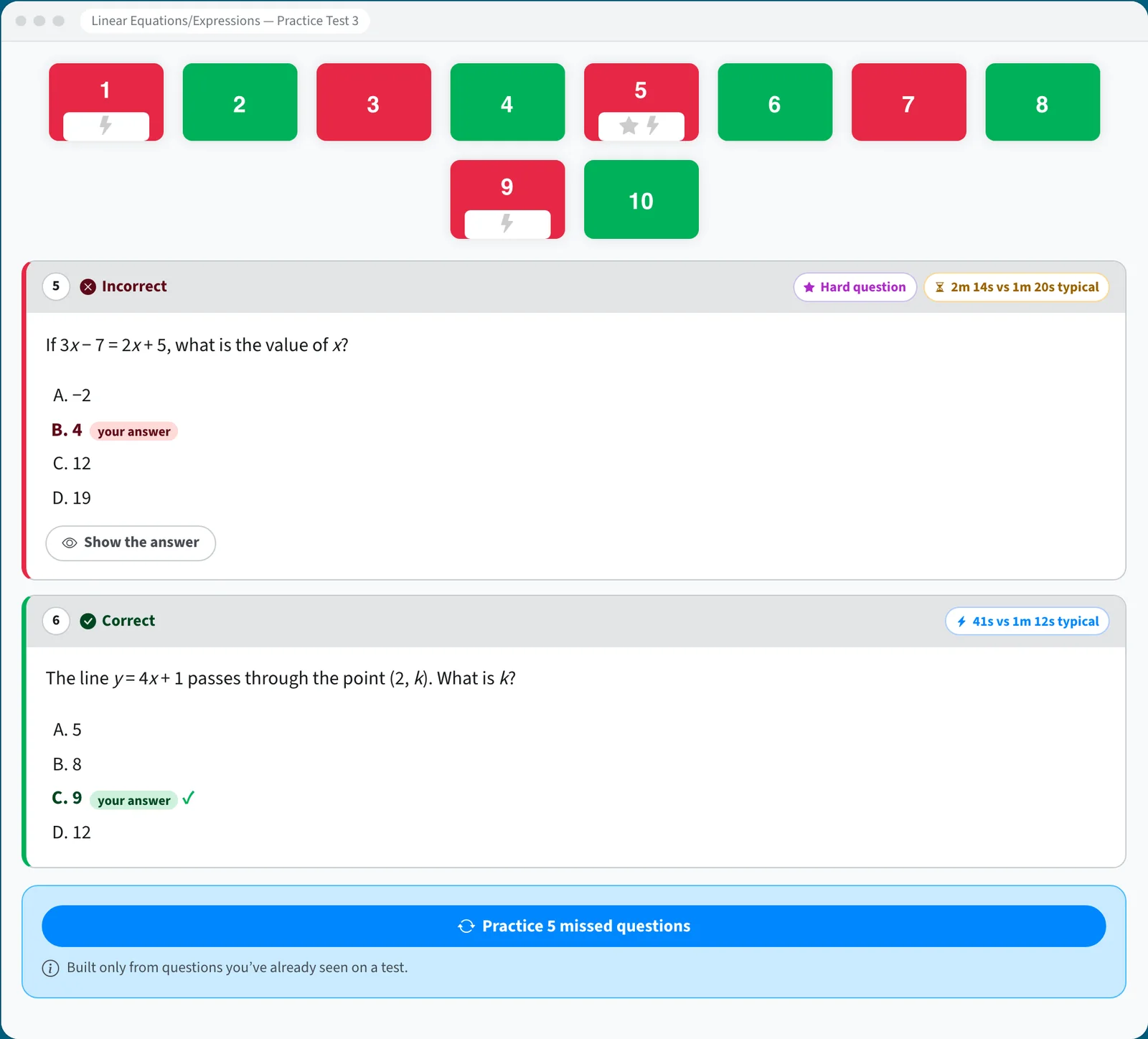Click hourglass icon in time badge
Screen dimensions: 1148x1039
click(x=940, y=287)
